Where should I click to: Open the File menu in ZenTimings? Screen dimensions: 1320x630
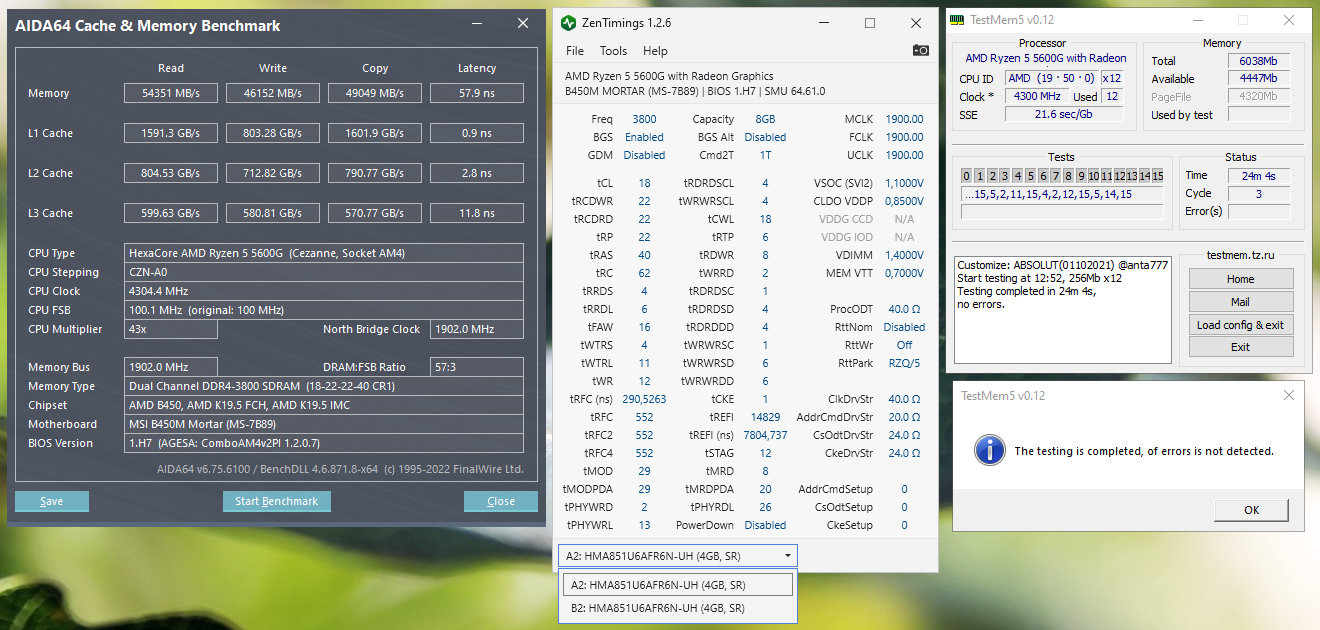(x=575, y=51)
